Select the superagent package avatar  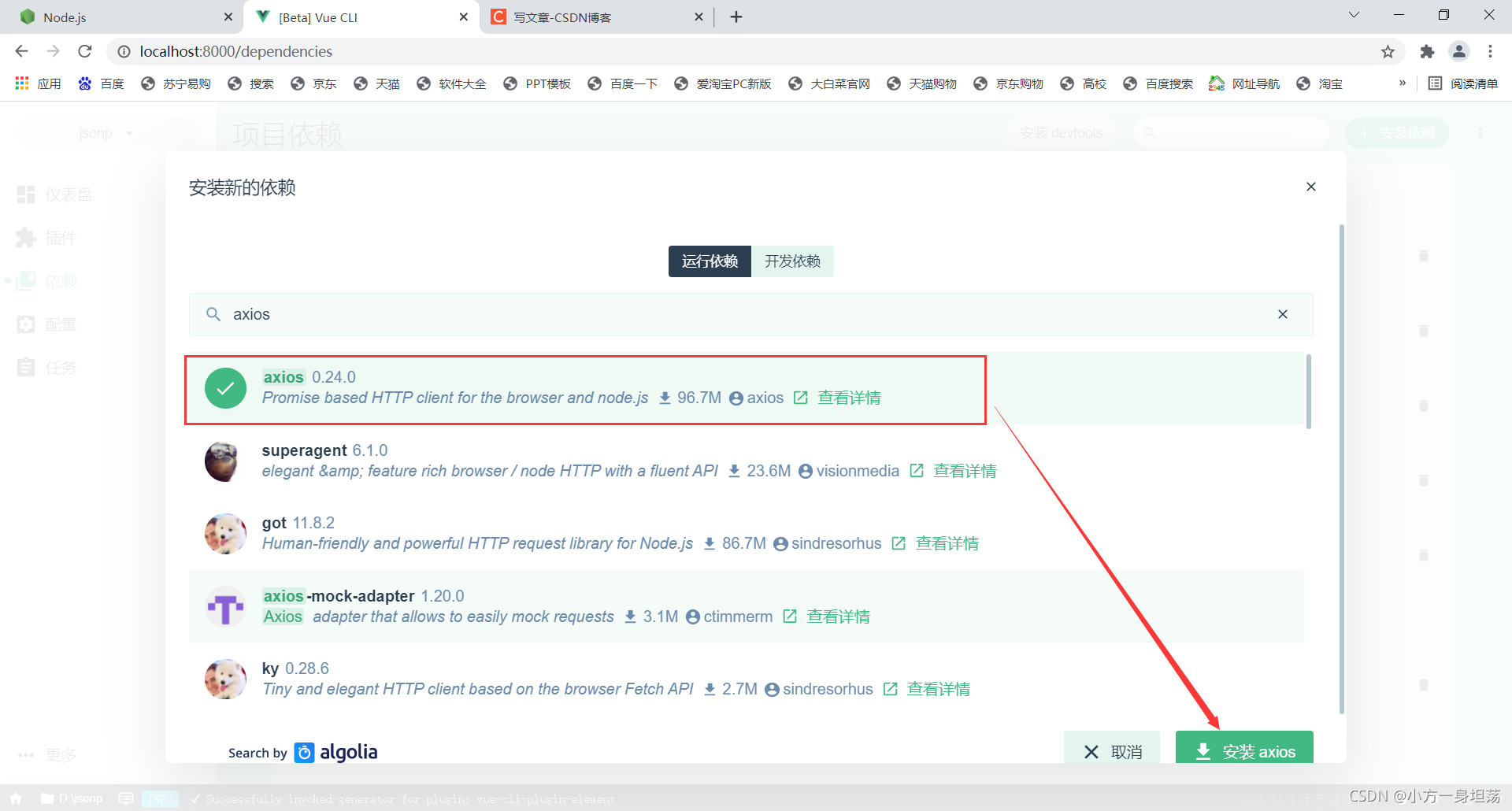coord(225,461)
